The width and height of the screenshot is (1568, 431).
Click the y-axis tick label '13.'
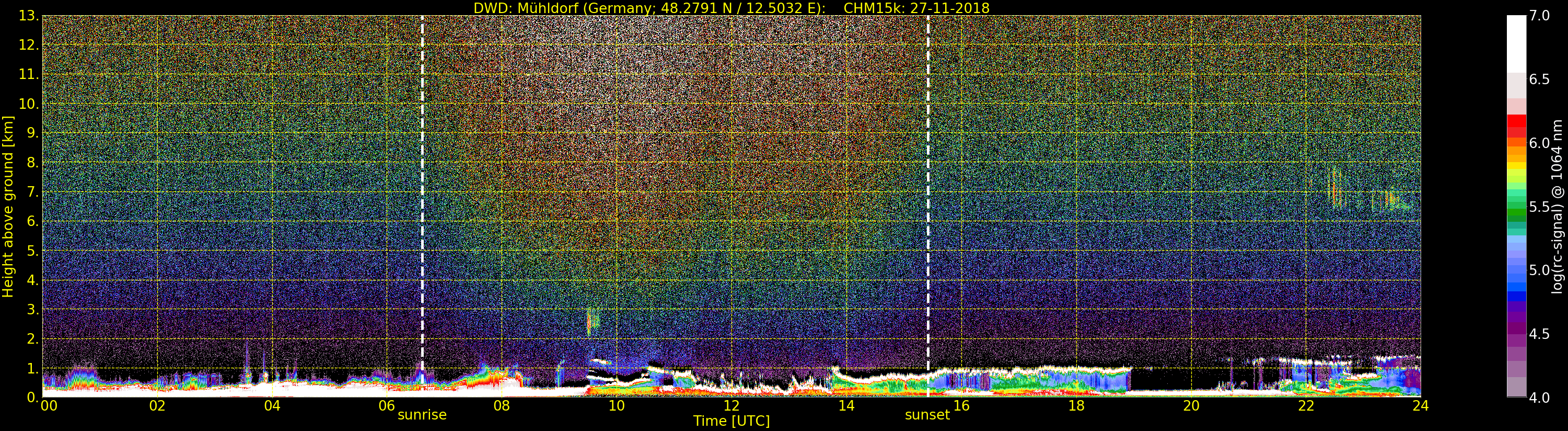(x=29, y=16)
